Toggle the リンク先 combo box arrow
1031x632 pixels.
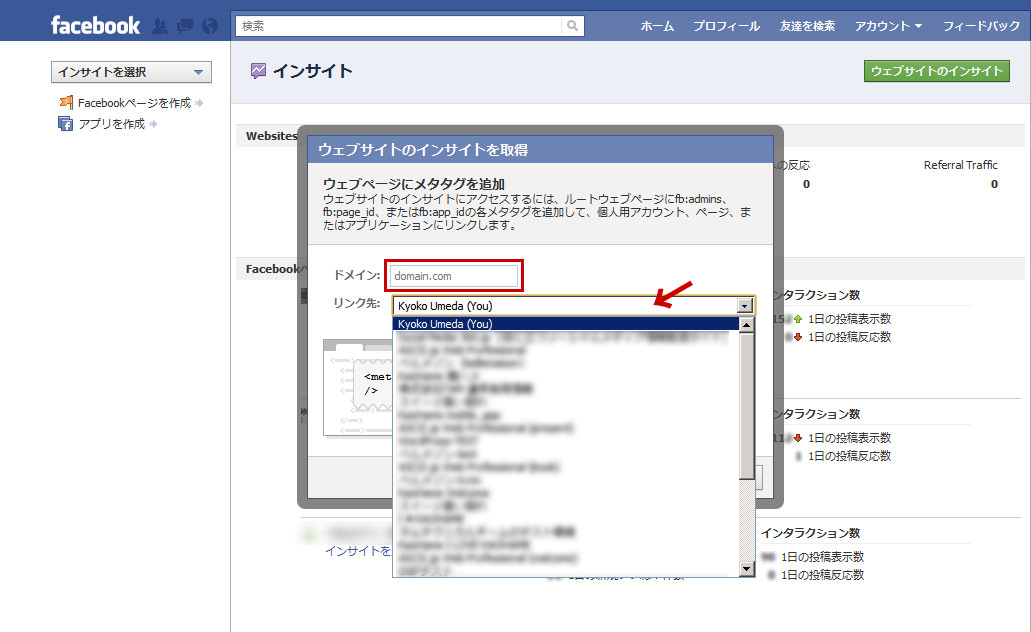pos(744,306)
